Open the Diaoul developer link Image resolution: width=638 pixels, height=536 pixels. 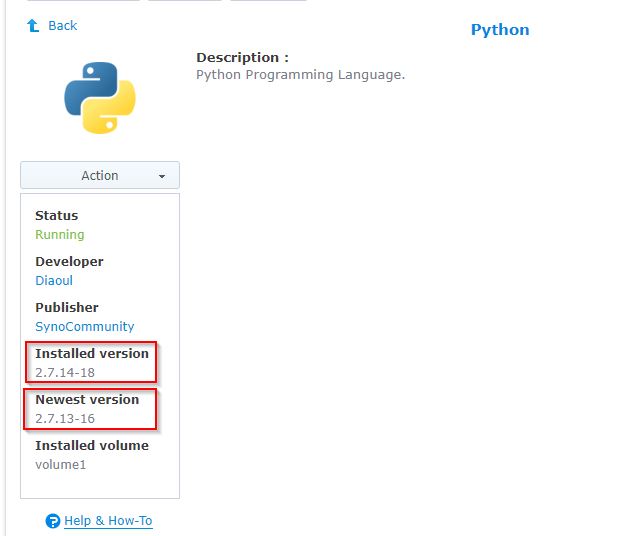coord(54,280)
